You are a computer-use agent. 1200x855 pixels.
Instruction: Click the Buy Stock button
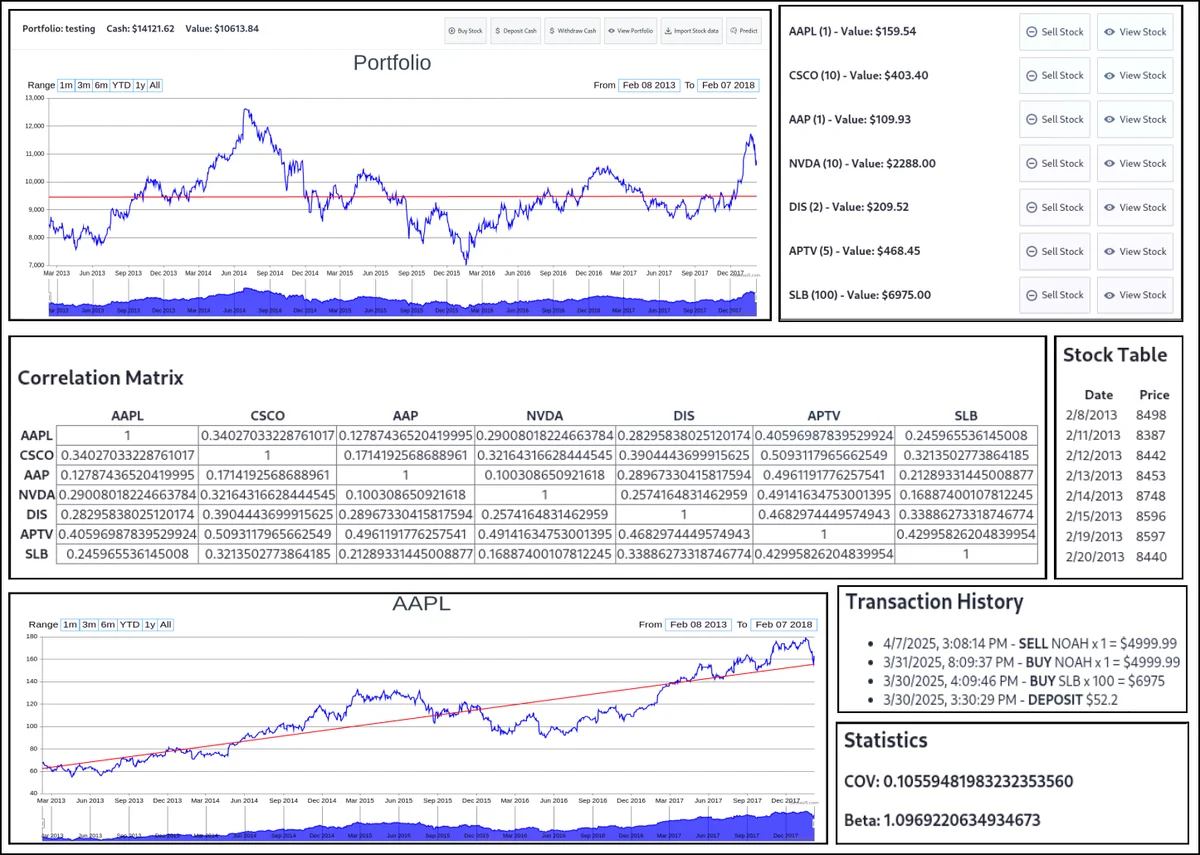point(465,31)
